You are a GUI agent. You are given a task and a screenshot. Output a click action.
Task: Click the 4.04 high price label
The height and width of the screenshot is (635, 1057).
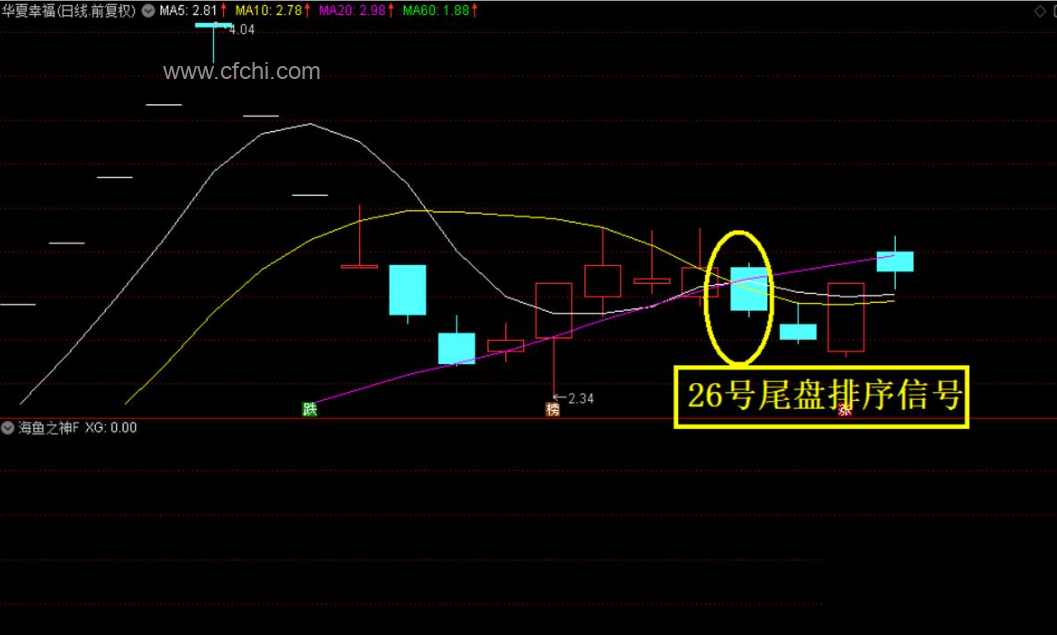click(242, 30)
